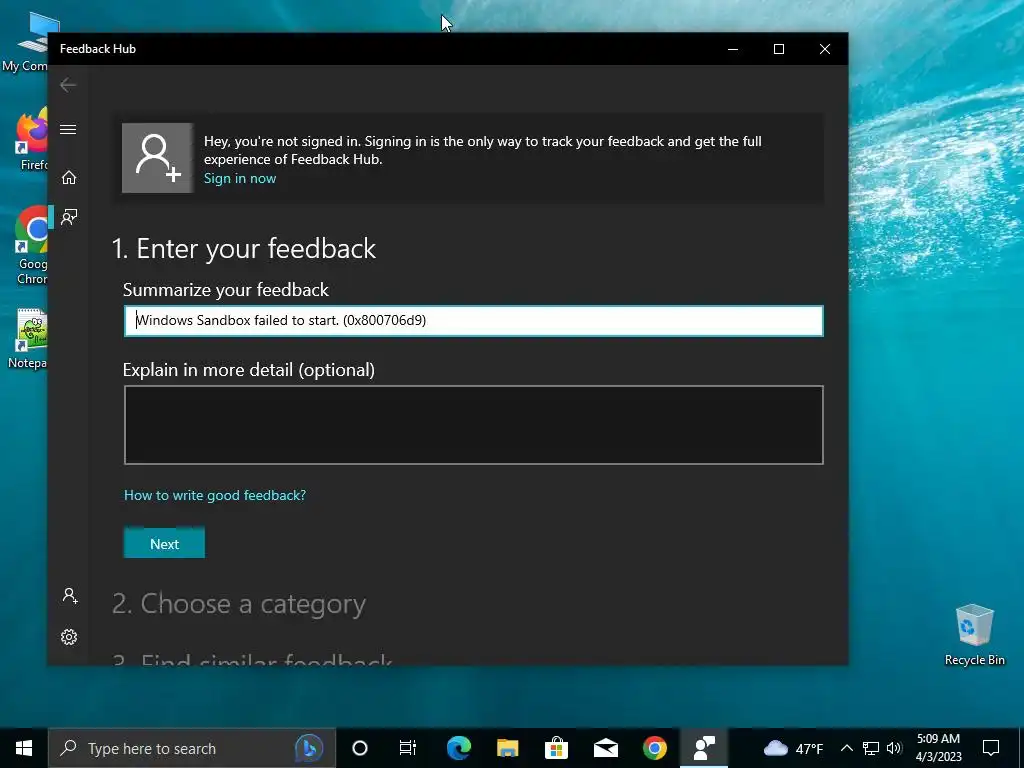The image size is (1024, 768).
Task: Click the add account icon in sidebar
Action: point(70,596)
